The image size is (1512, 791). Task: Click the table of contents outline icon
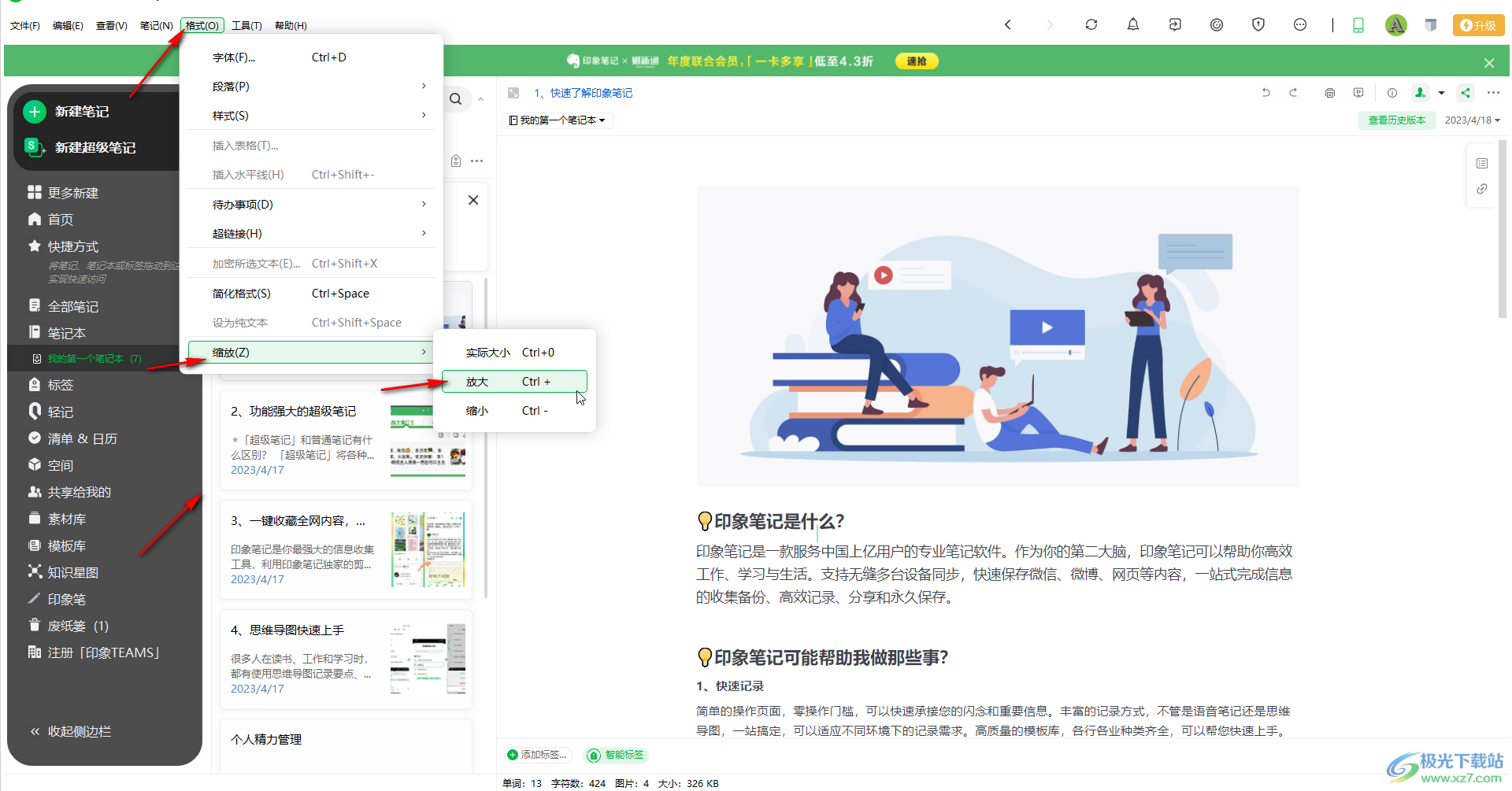1482,164
